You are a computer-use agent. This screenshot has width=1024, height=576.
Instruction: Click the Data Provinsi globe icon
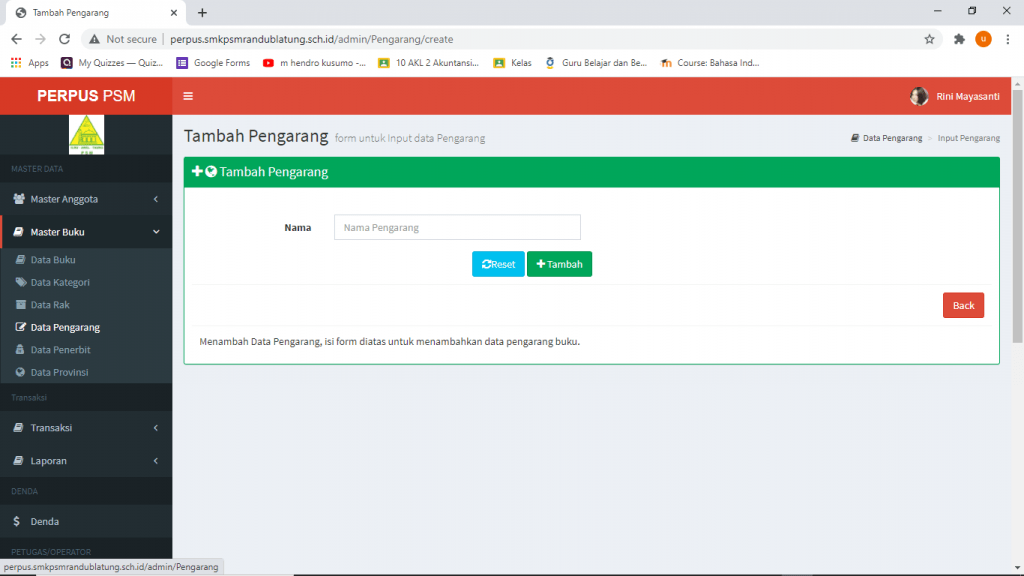click(x=20, y=372)
